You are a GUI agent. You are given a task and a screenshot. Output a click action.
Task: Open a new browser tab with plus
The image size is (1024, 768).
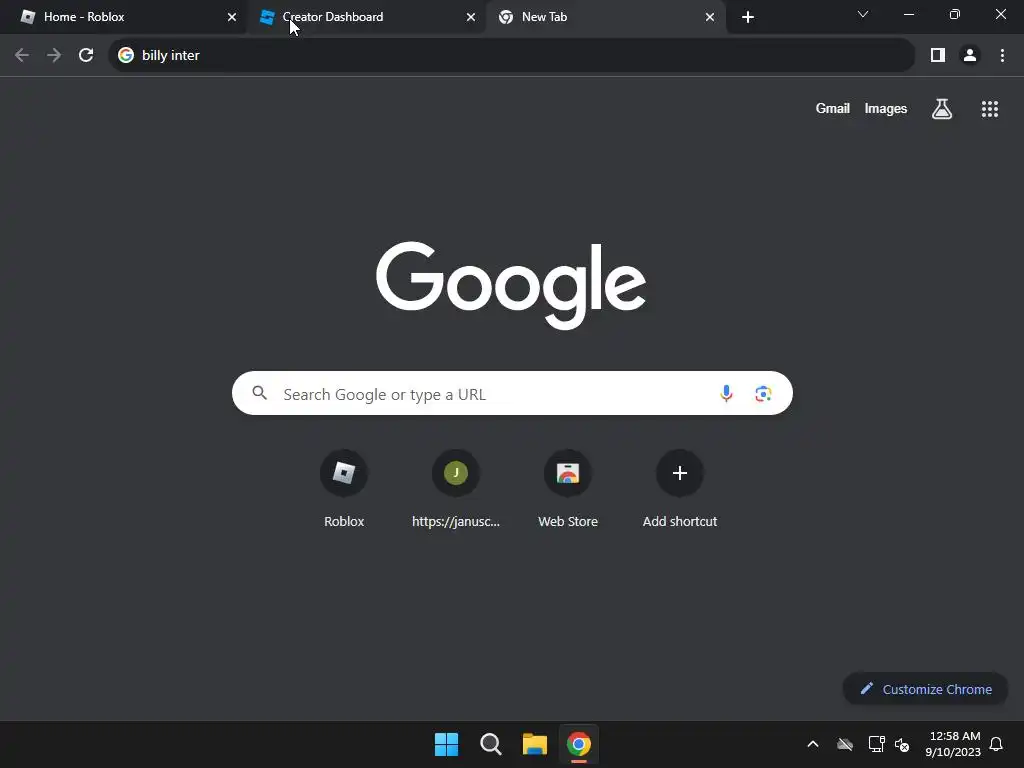[748, 17]
